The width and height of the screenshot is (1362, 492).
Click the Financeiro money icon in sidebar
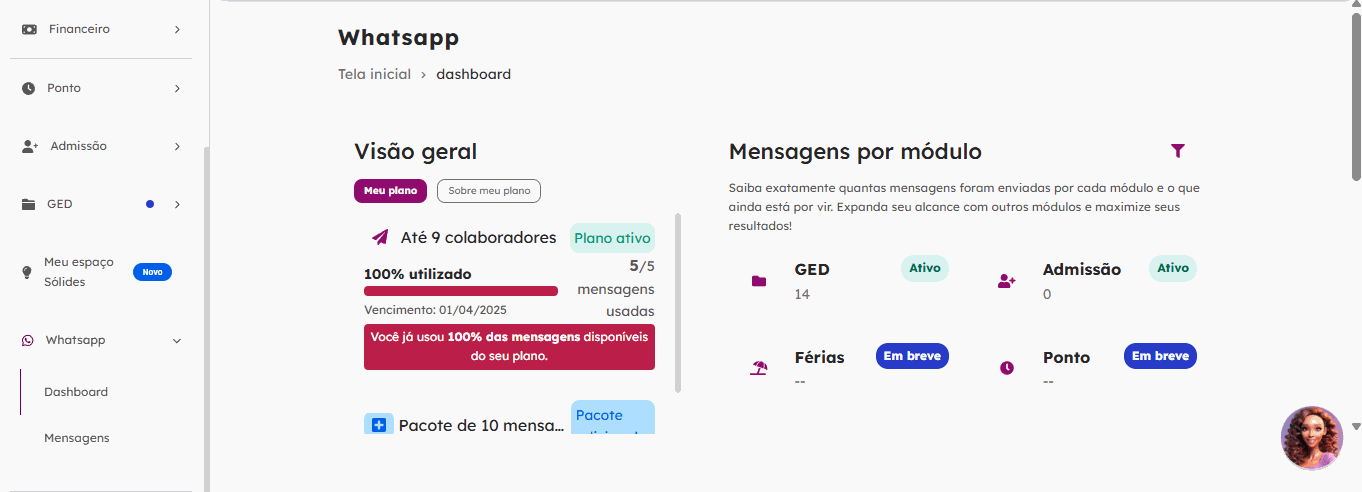[x=29, y=30]
